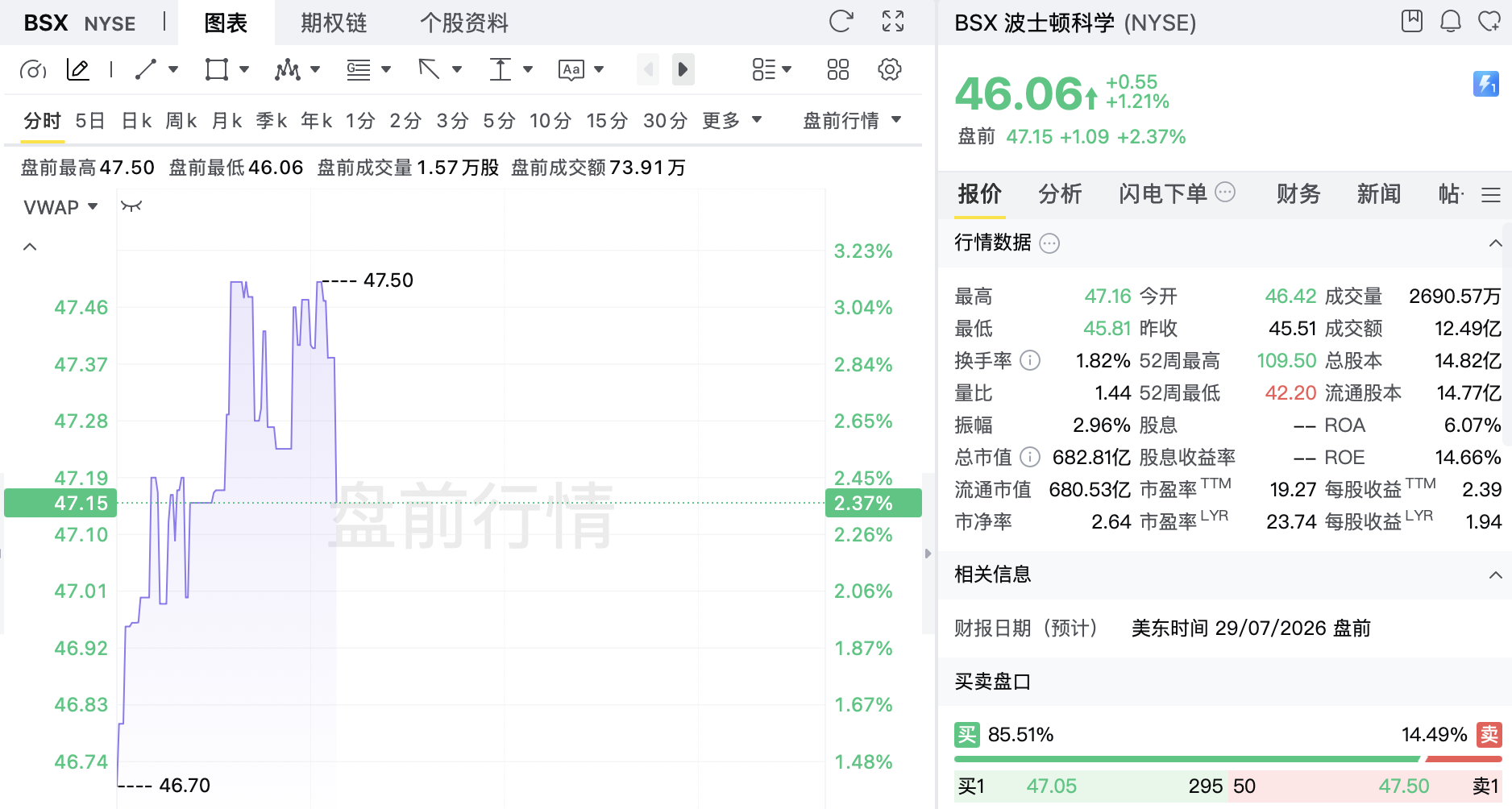
Task: Switch to the 期权链 tab
Action: (334, 23)
